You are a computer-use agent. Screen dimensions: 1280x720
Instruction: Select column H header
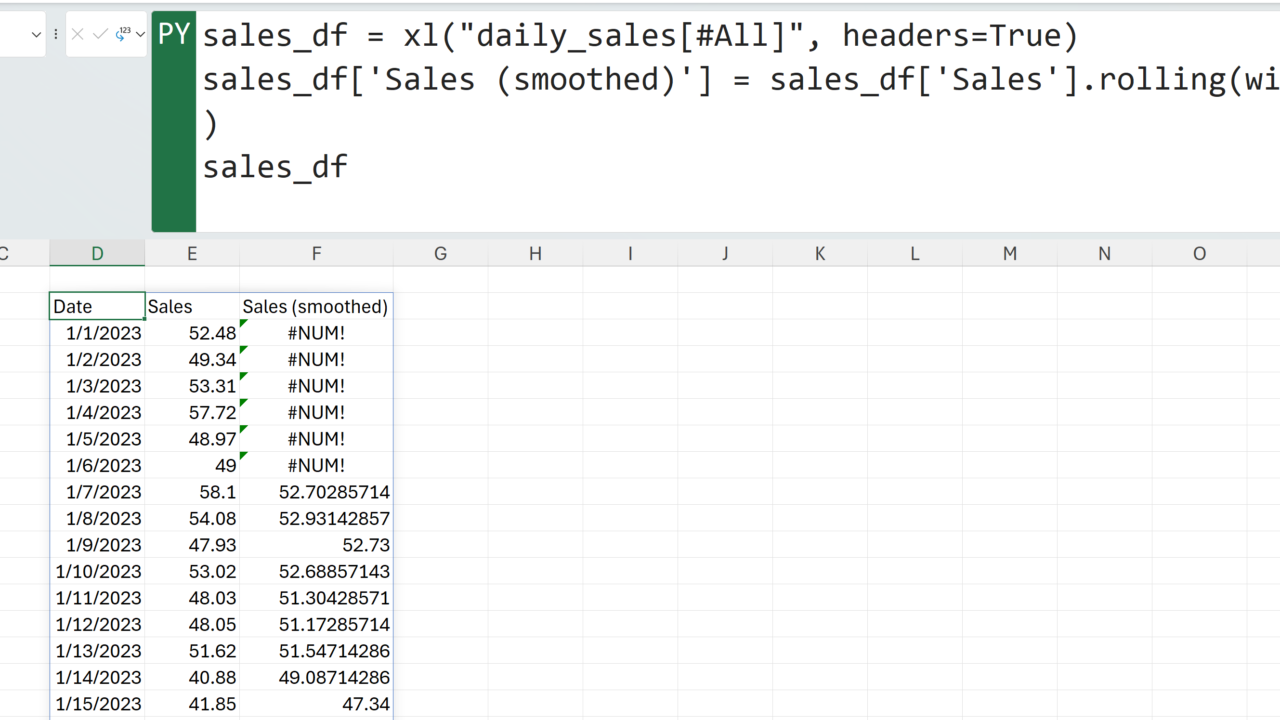coord(535,254)
